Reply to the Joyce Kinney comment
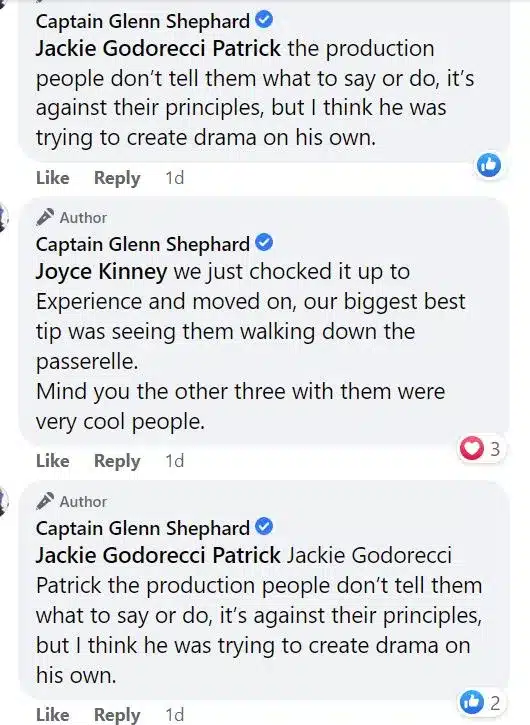Image resolution: width=530 pixels, height=725 pixels. point(117,461)
